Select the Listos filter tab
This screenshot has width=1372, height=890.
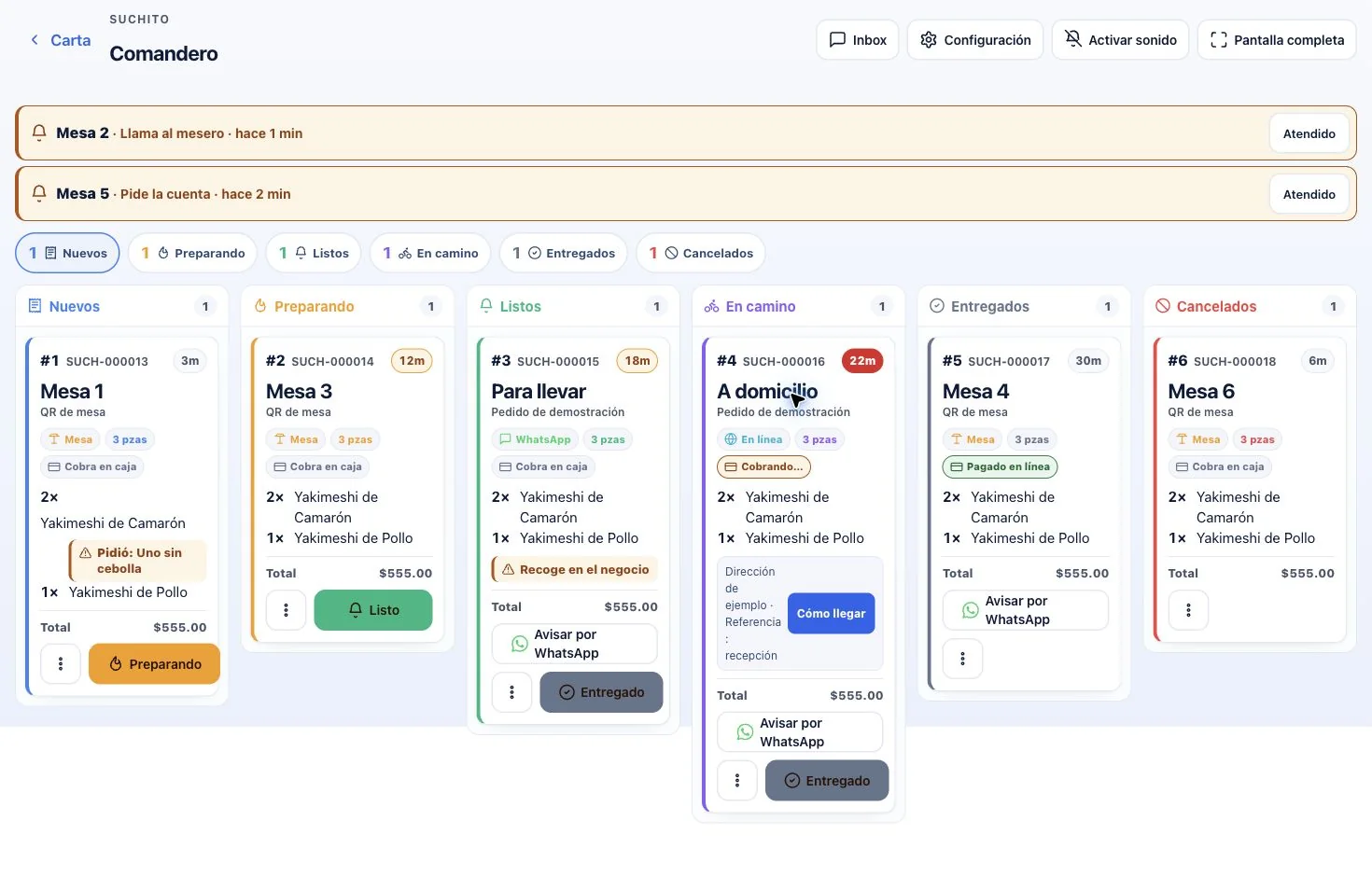click(x=314, y=253)
